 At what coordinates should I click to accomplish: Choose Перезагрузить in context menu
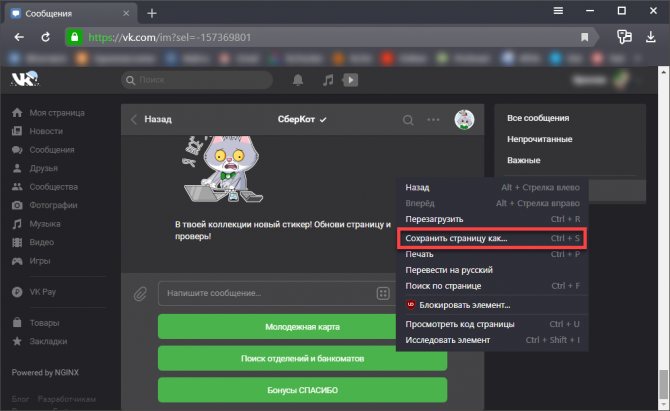tap(492, 219)
